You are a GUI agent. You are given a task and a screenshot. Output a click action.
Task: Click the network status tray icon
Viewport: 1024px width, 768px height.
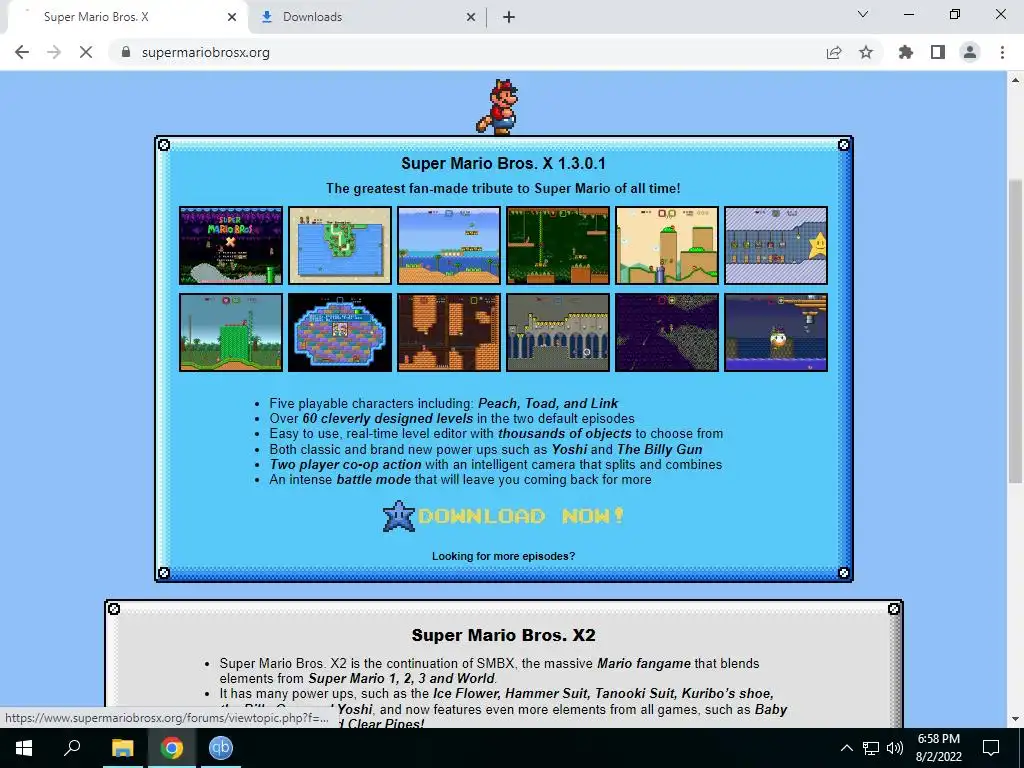871,748
